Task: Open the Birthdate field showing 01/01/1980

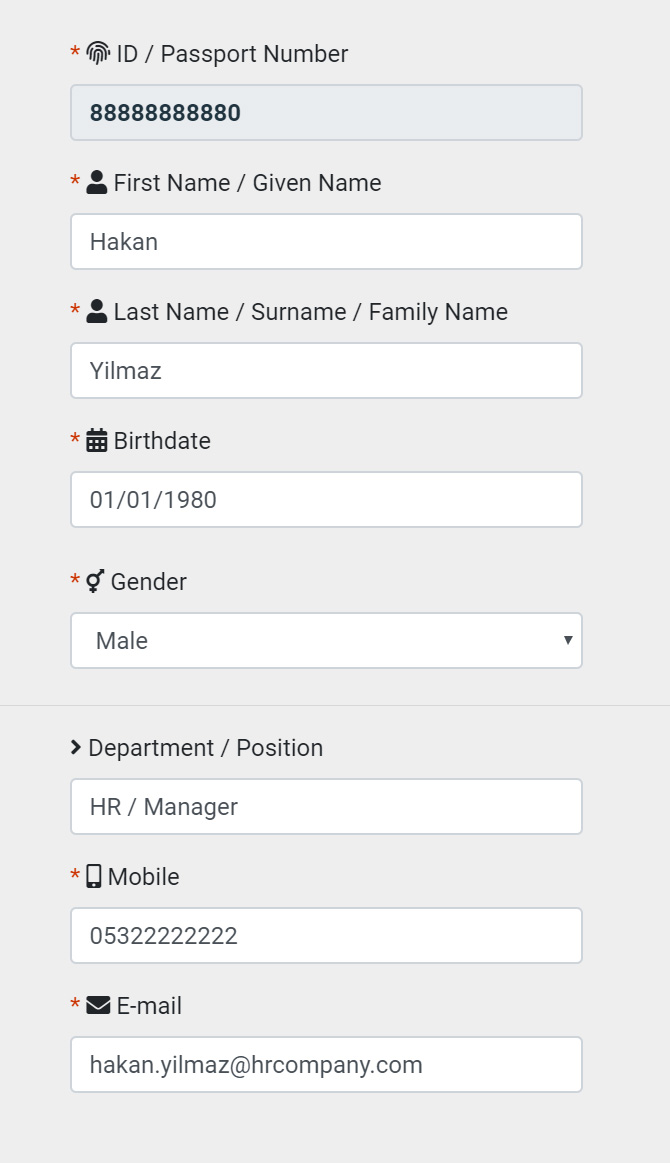Action: tap(326, 500)
